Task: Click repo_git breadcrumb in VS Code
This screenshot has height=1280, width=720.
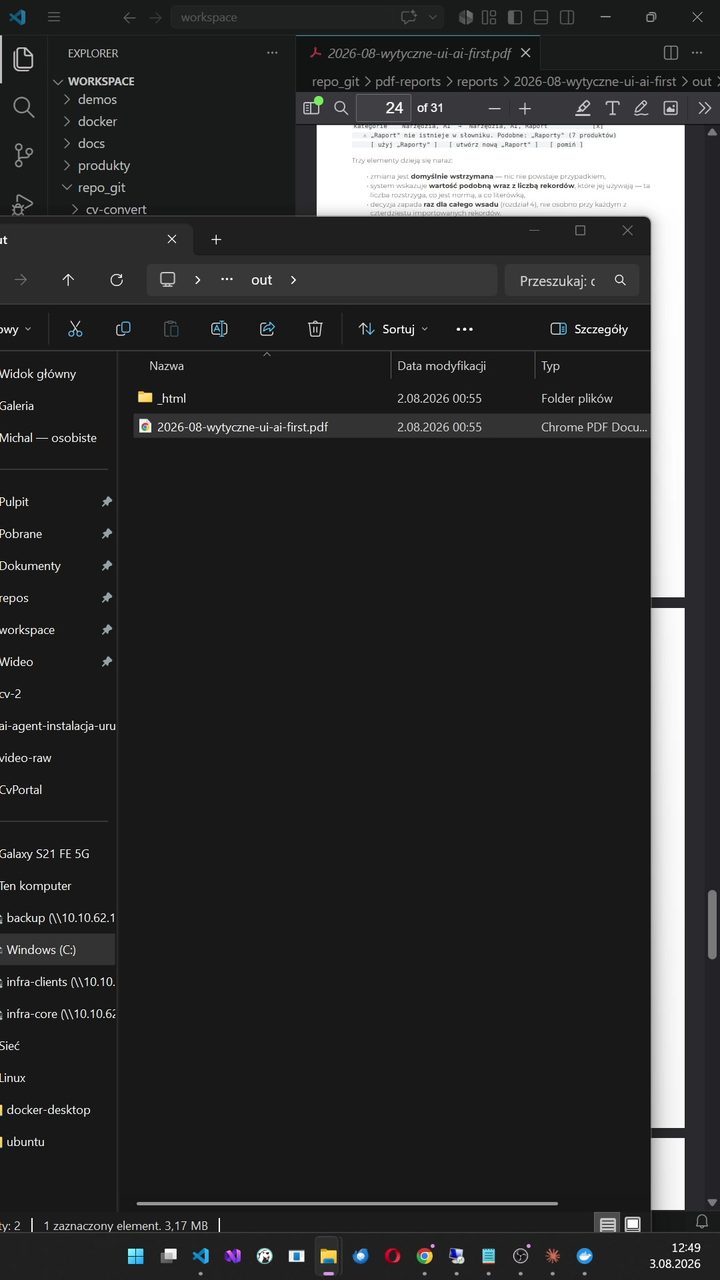Action: tap(335, 82)
